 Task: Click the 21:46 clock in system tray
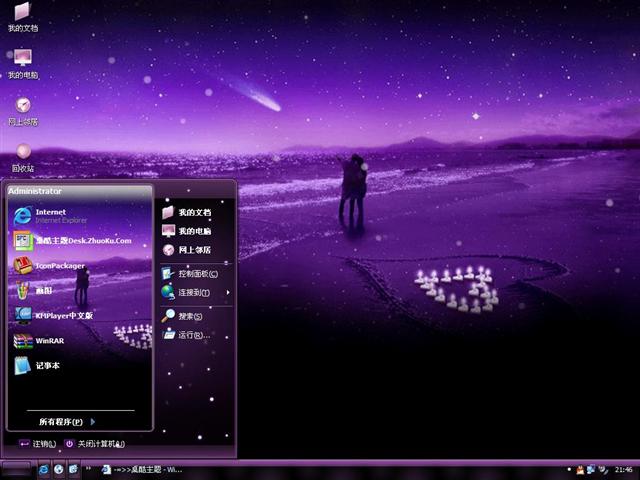tap(623, 470)
